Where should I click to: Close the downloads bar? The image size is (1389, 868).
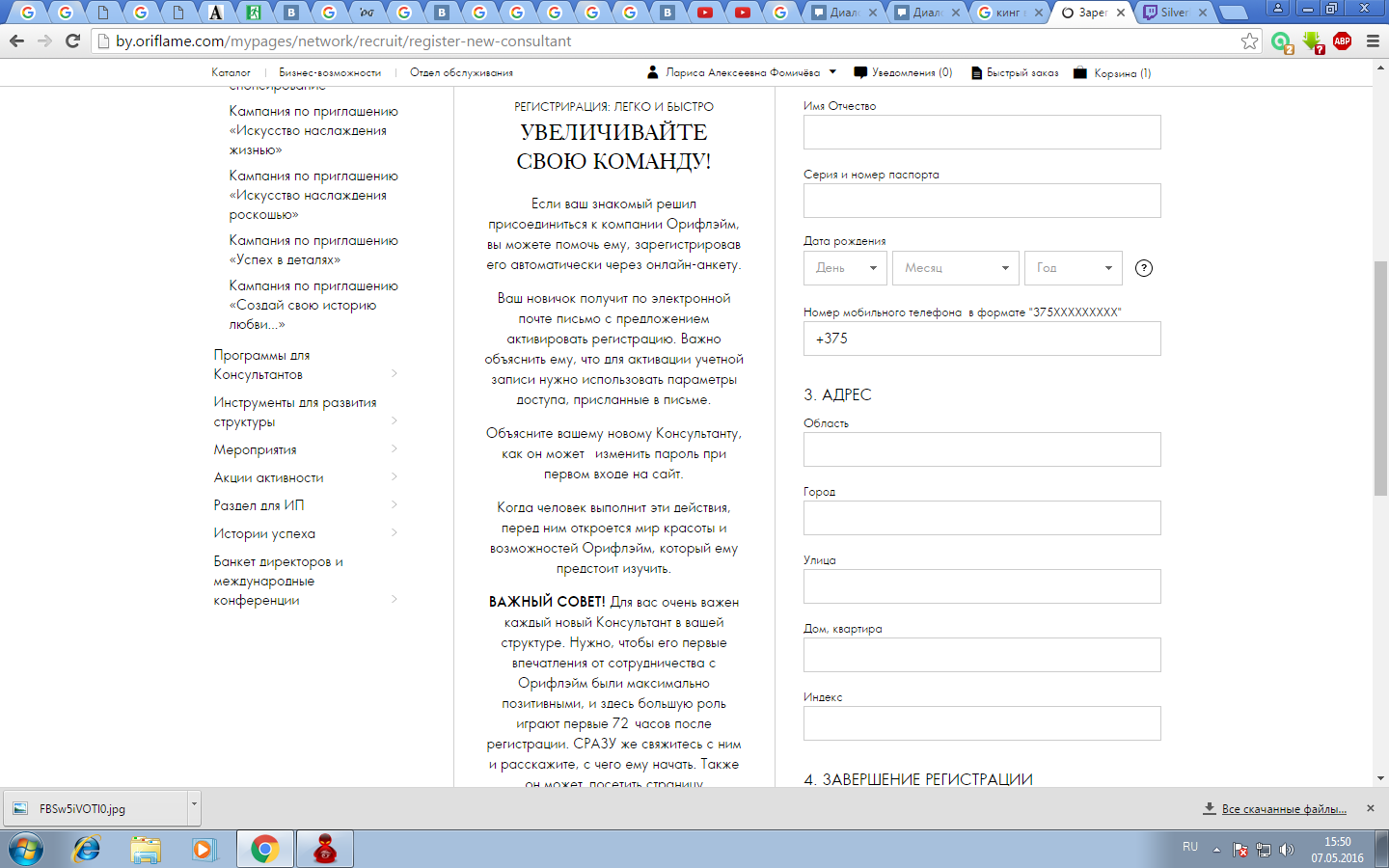click(x=1371, y=808)
